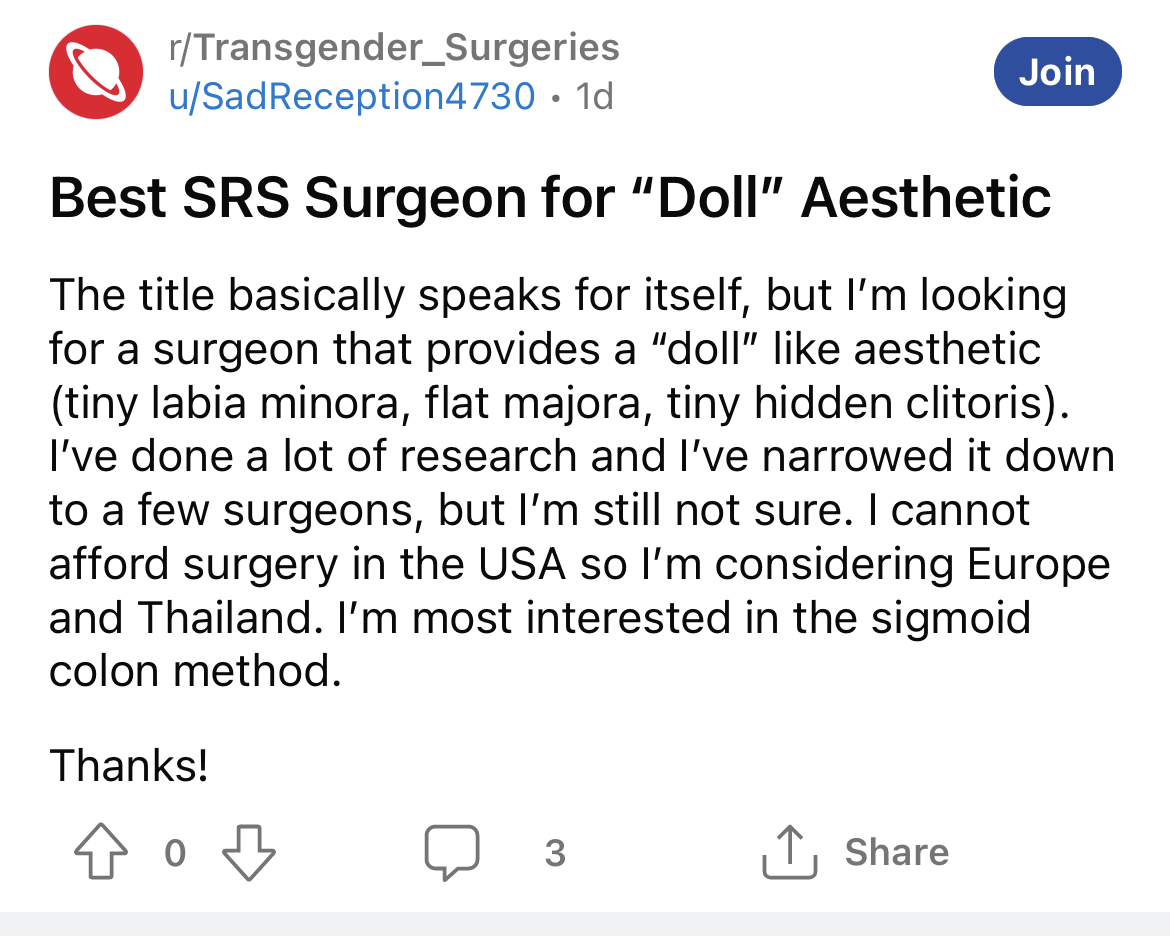Click the Share label text
1170x942 pixels.
(x=897, y=852)
